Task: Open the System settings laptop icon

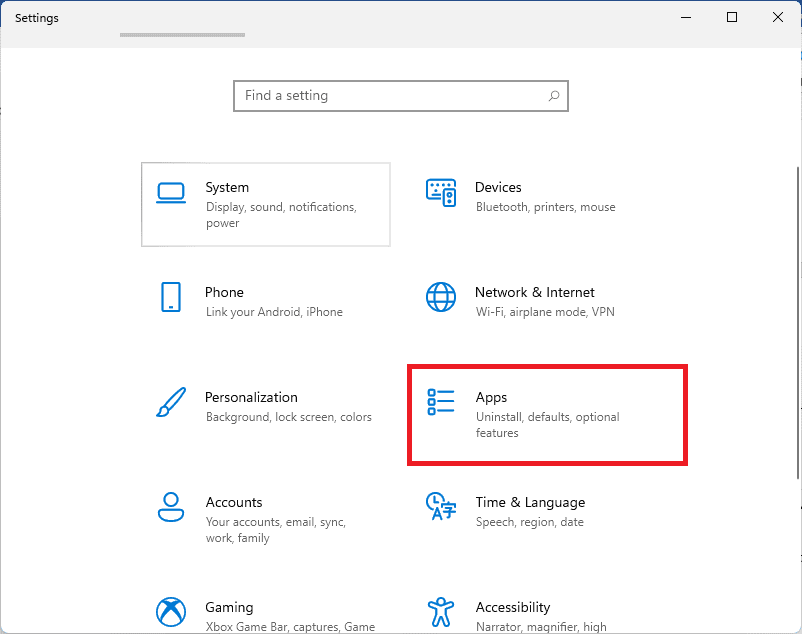Action: click(171, 193)
